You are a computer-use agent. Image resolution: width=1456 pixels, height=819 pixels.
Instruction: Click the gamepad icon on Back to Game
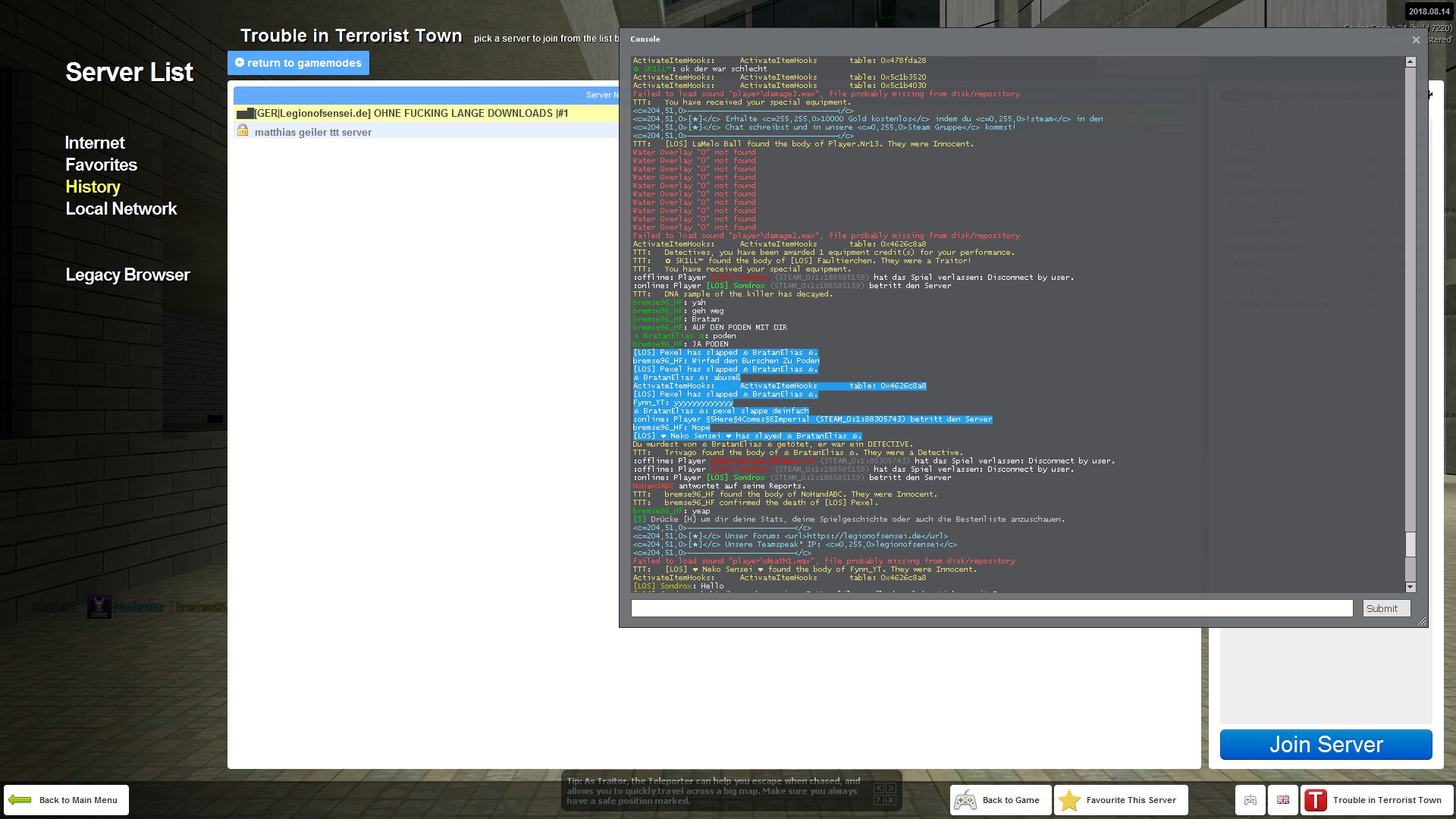click(965, 800)
